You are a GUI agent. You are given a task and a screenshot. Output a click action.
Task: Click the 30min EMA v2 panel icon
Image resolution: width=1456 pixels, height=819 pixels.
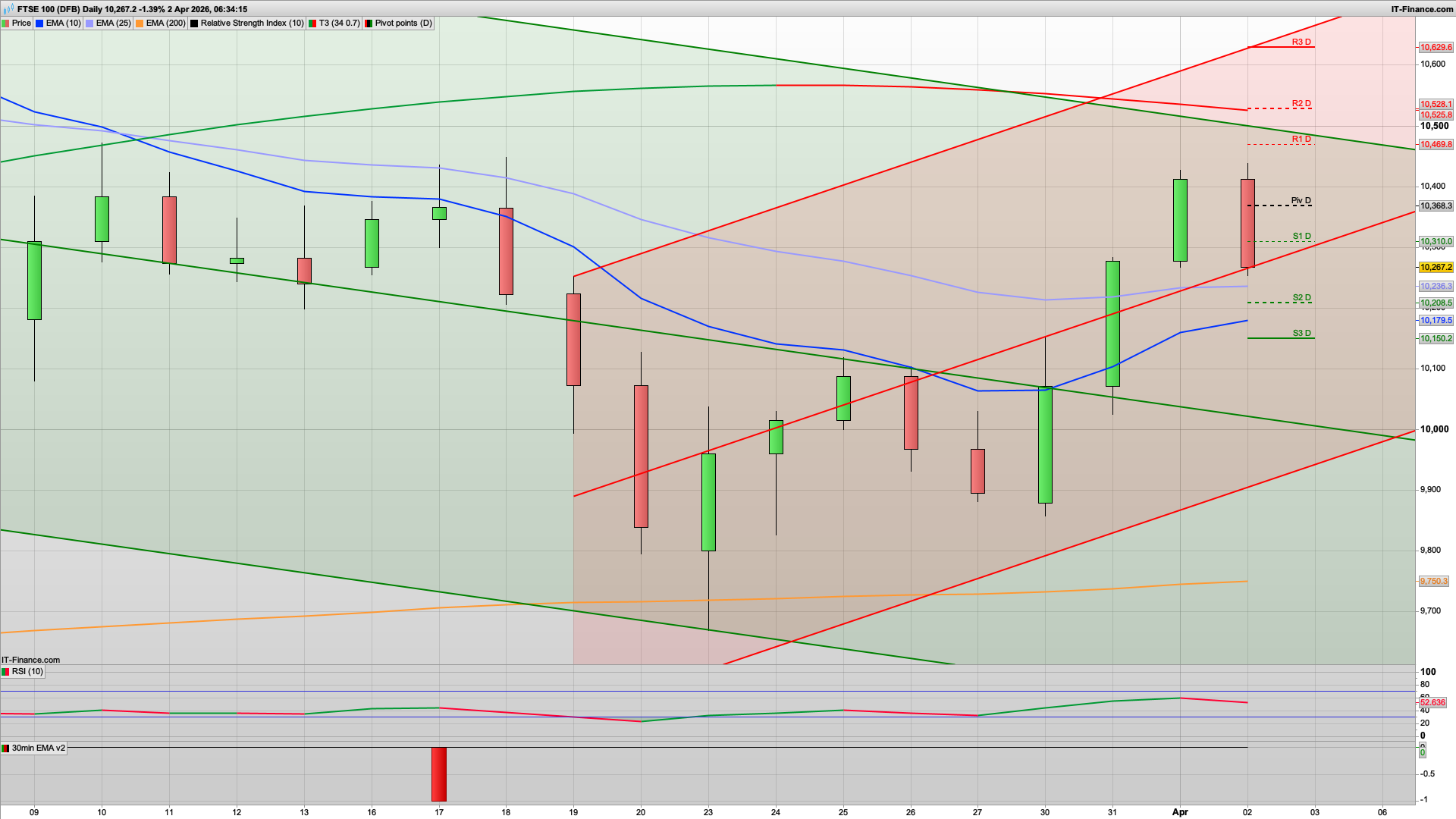(6, 748)
